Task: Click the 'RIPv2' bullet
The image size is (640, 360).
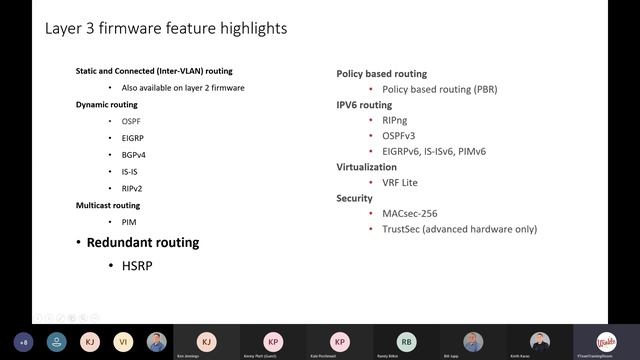Action: (132, 189)
